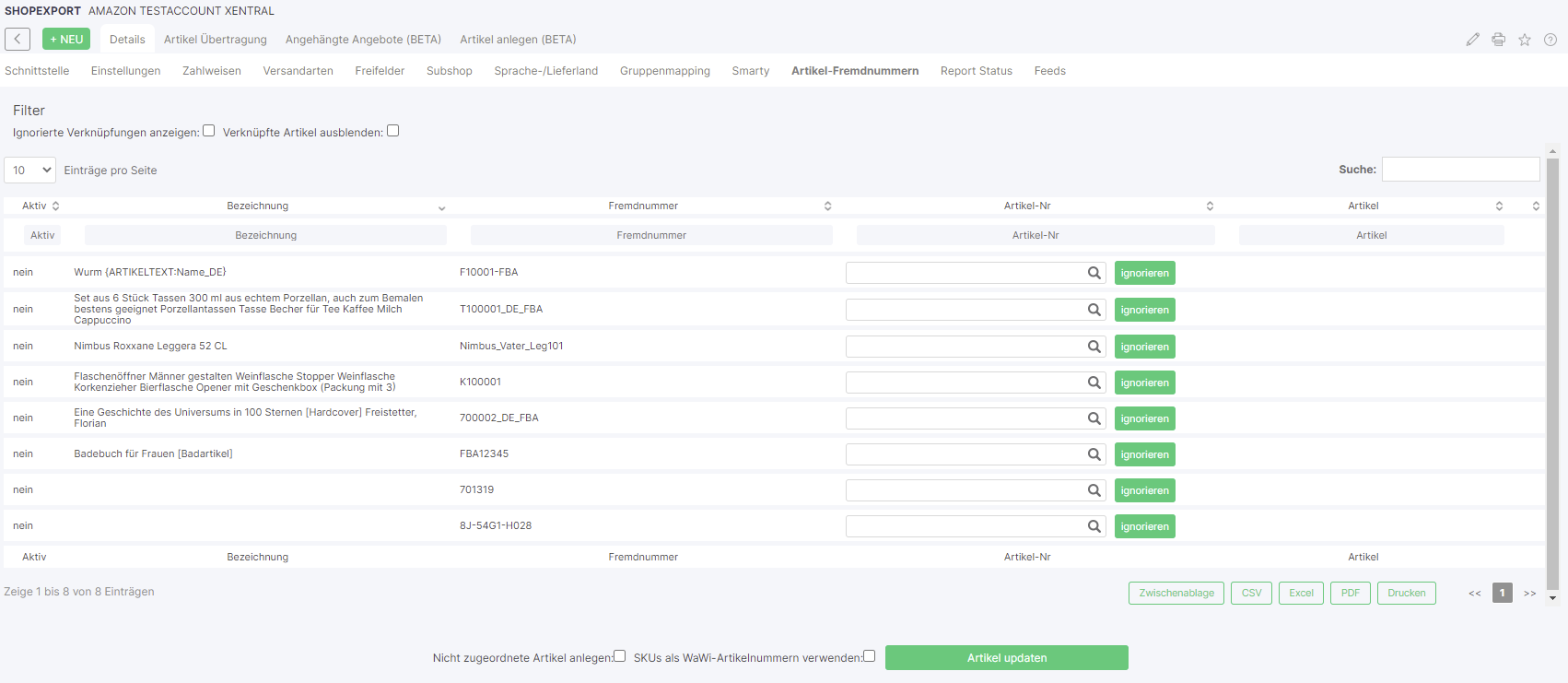Sort table by Fremdnummer column
Screen dimensions: 1568x683
[x=643, y=206]
